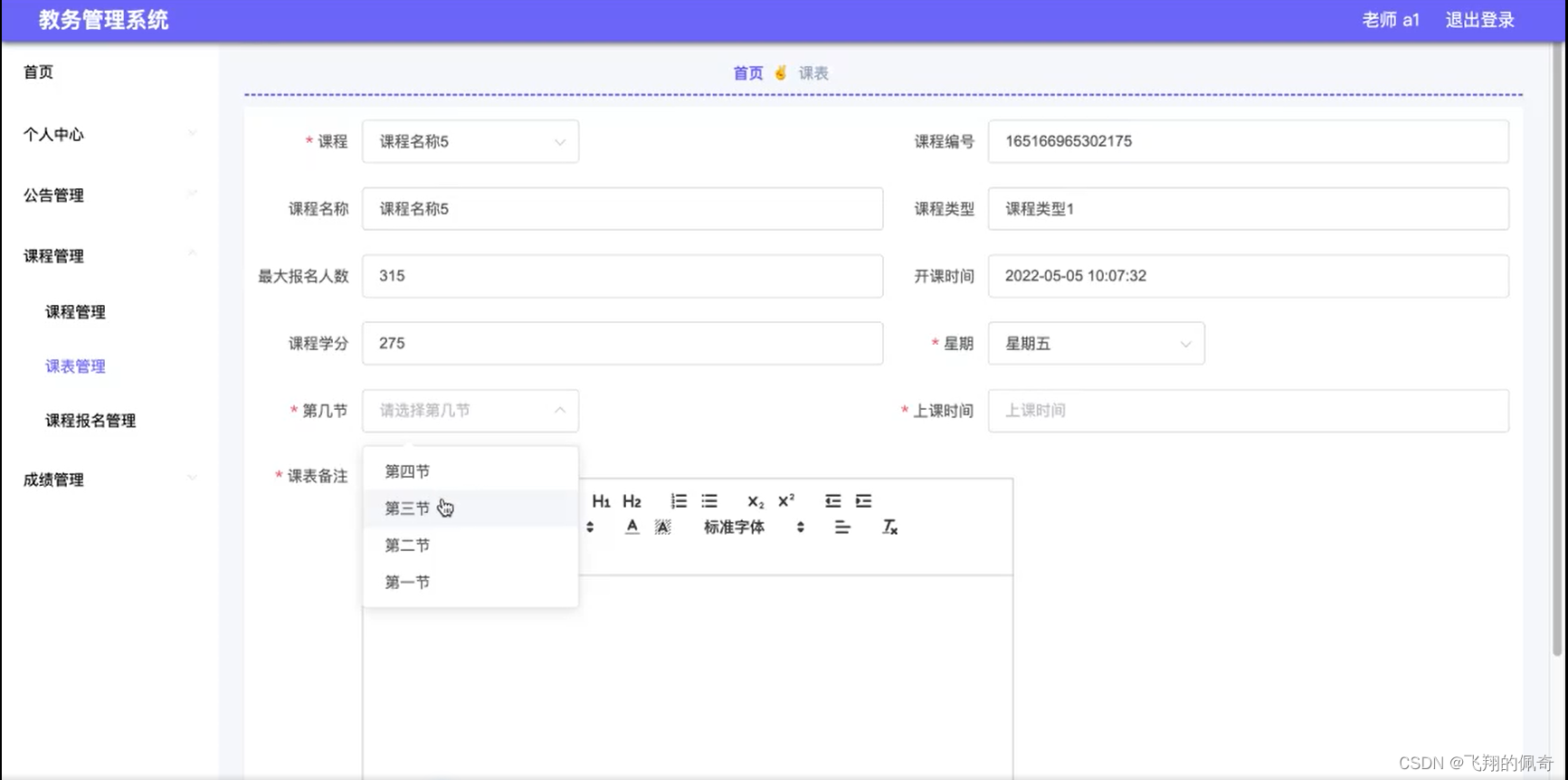Screen dimensions: 1568x780
Task: Open the text background color picker
Action: tap(663, 528)
